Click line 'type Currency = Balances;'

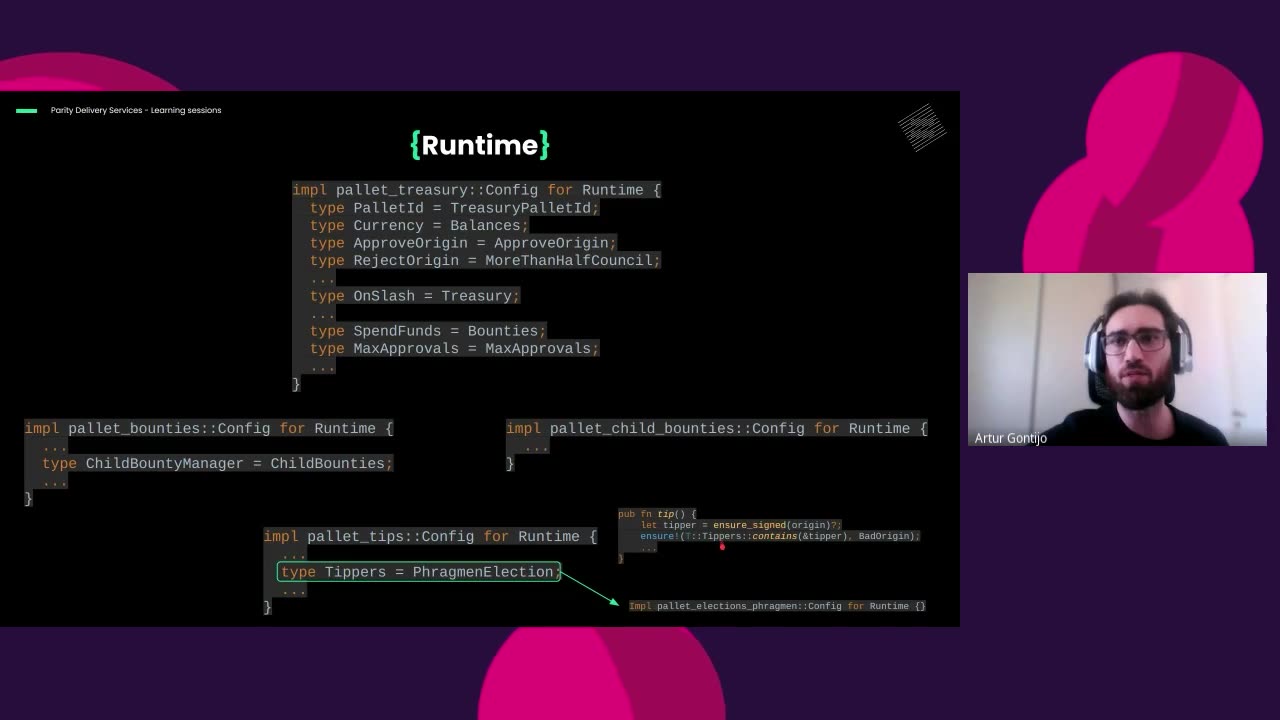[419, 226]
